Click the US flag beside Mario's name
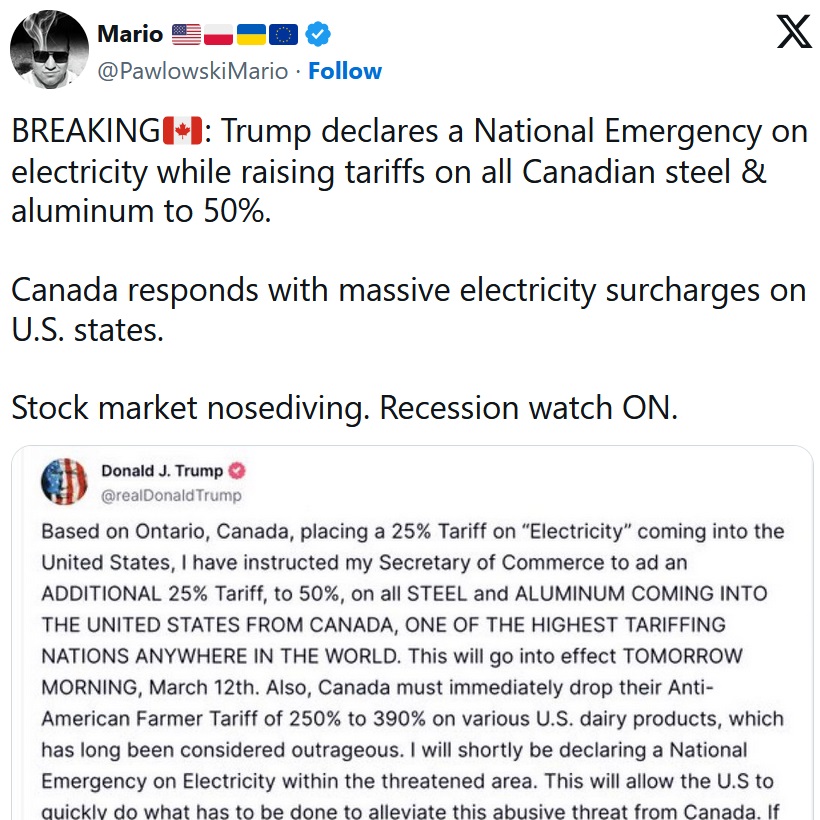 coord(186,35)
